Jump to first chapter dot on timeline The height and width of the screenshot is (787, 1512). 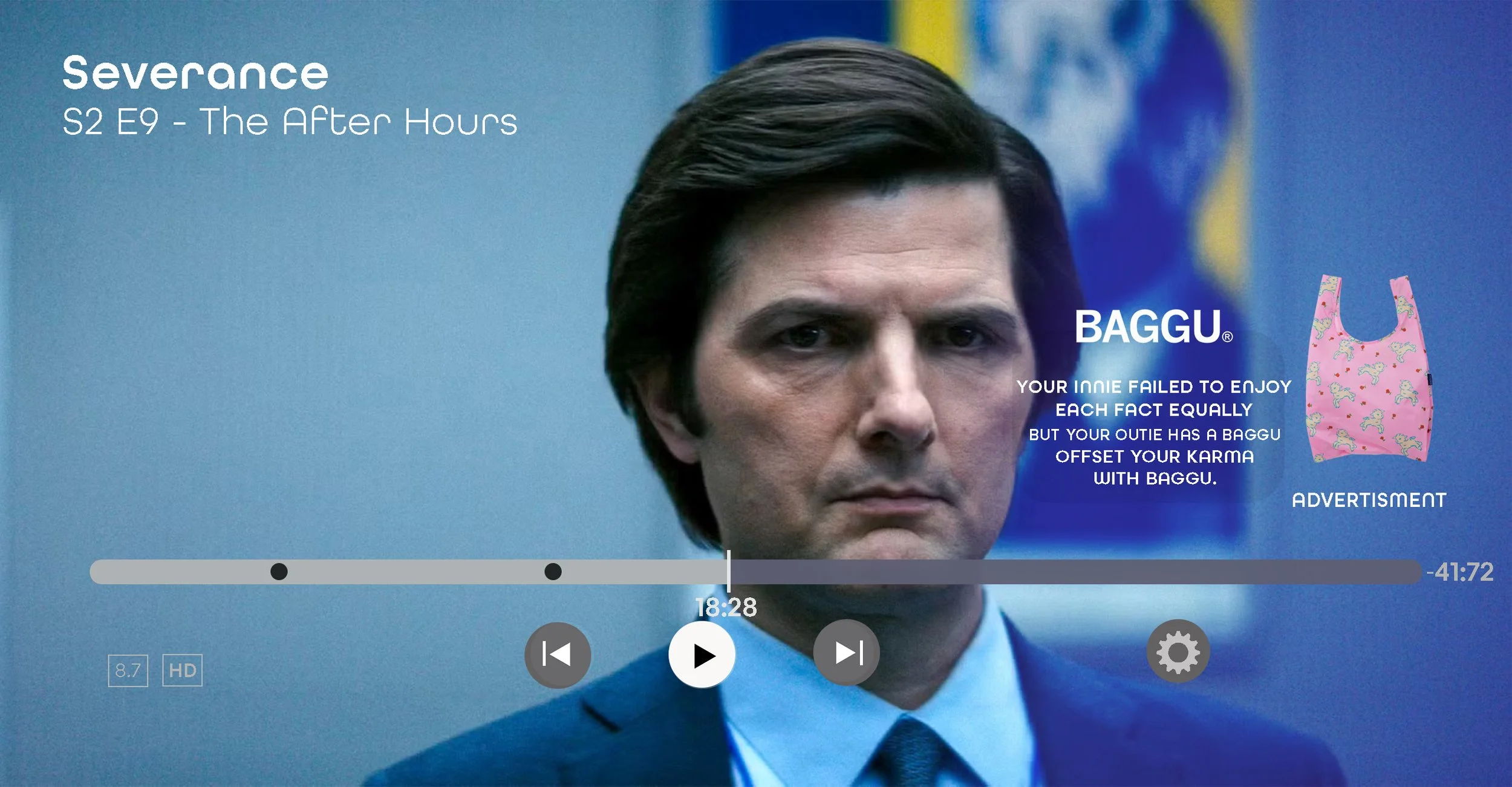[279, 571]
